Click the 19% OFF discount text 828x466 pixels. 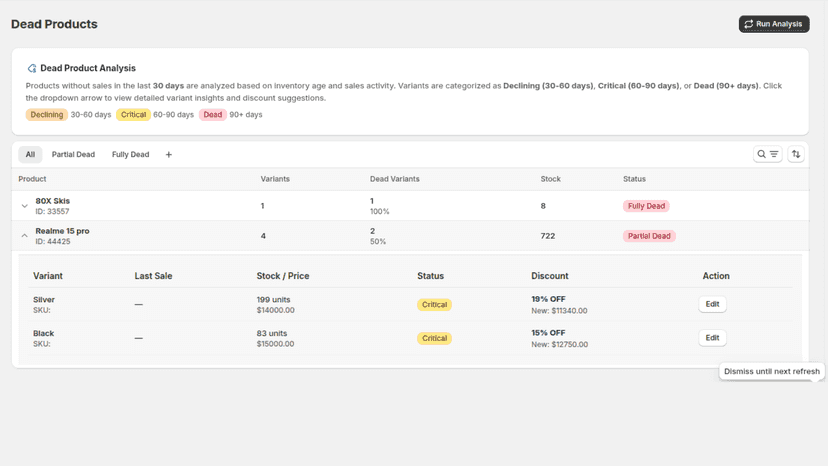548,299
